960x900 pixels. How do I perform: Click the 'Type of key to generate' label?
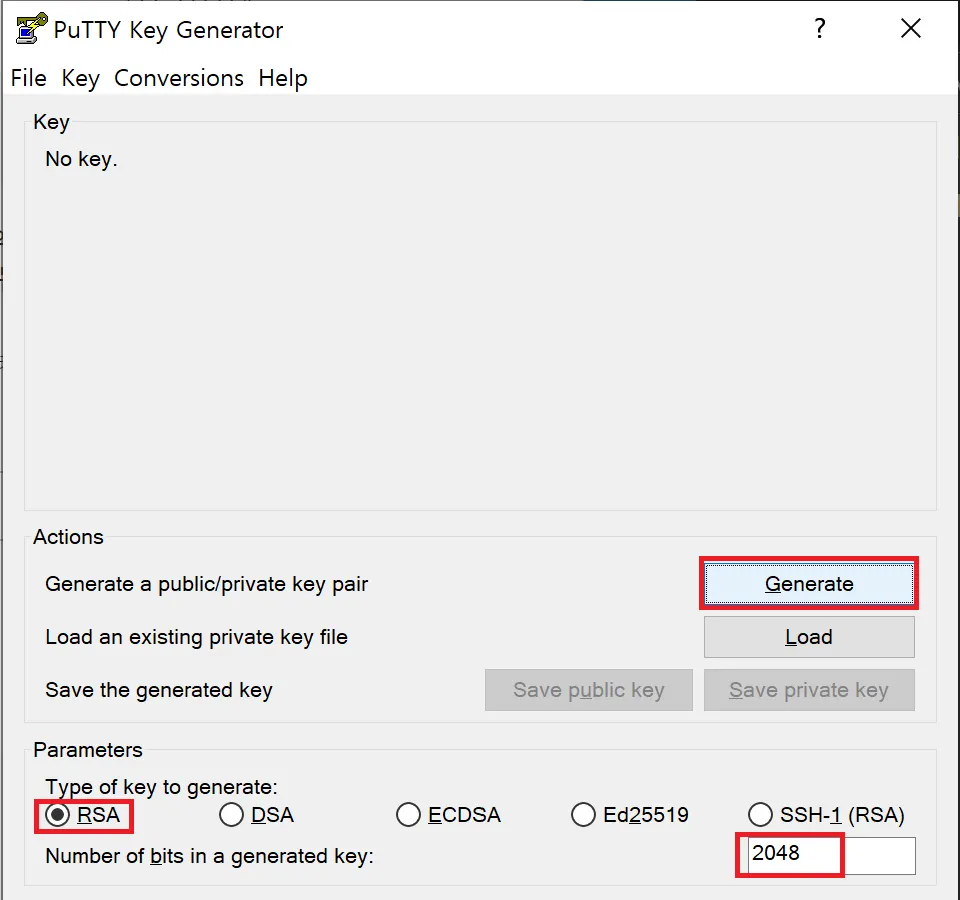161,788
